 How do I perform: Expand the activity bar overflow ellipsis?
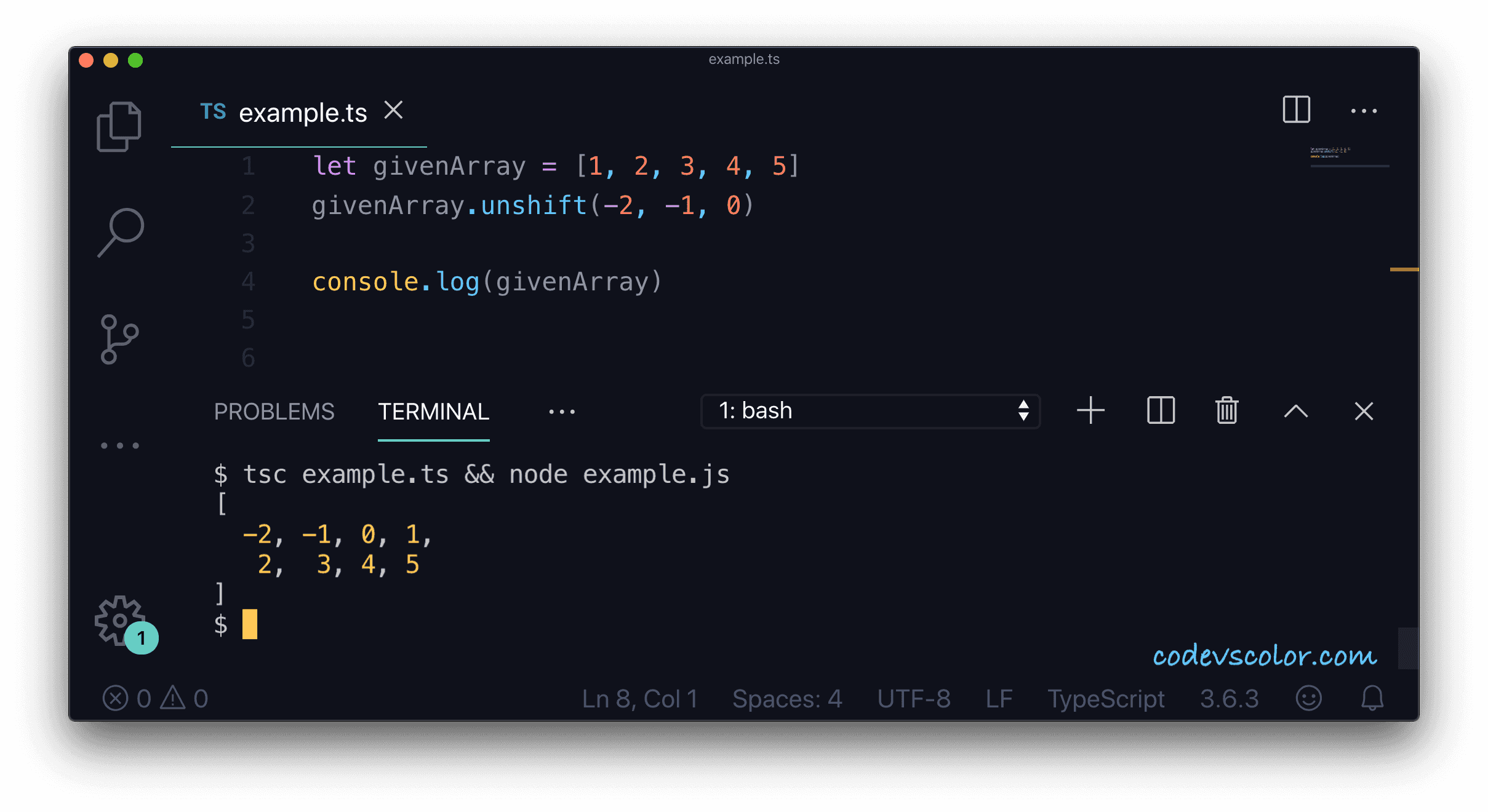pos(120,445)
